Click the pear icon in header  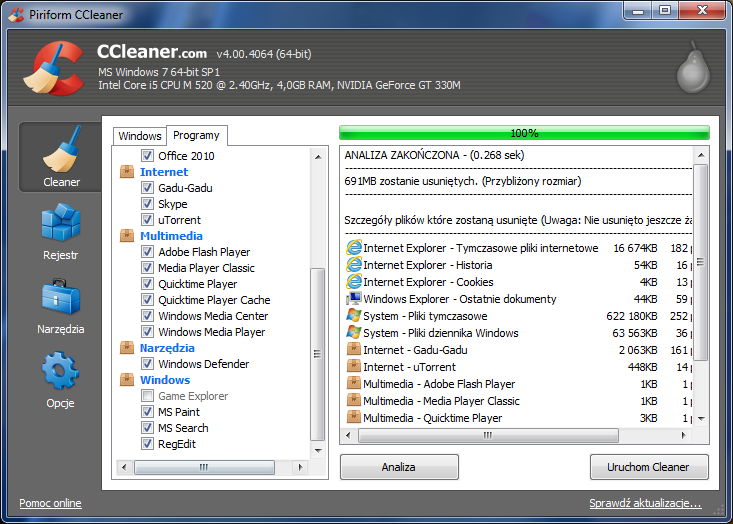click(x=693, y=67)
